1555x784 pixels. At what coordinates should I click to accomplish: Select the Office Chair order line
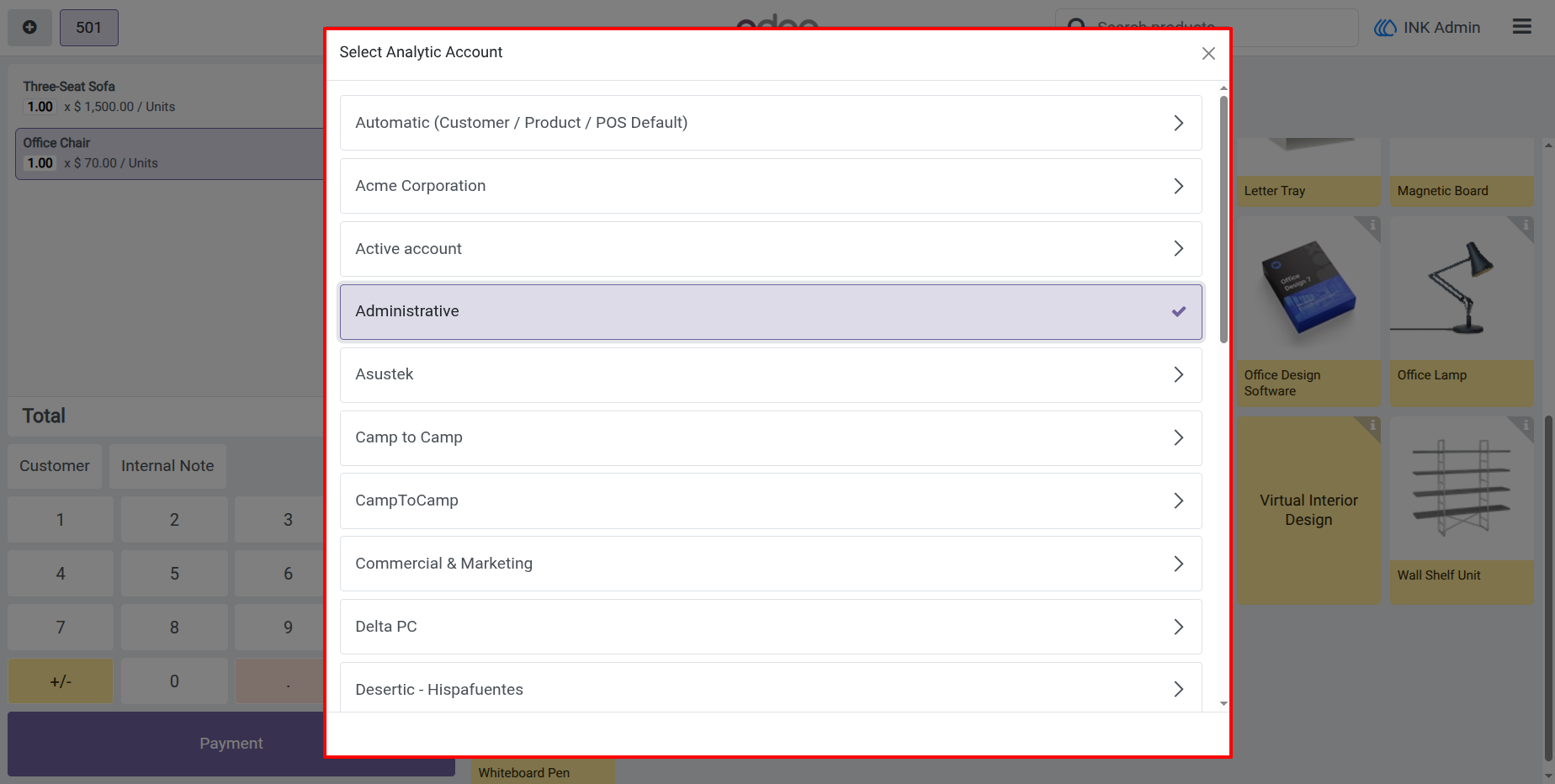pyautogui.click(x=169, y=153)
